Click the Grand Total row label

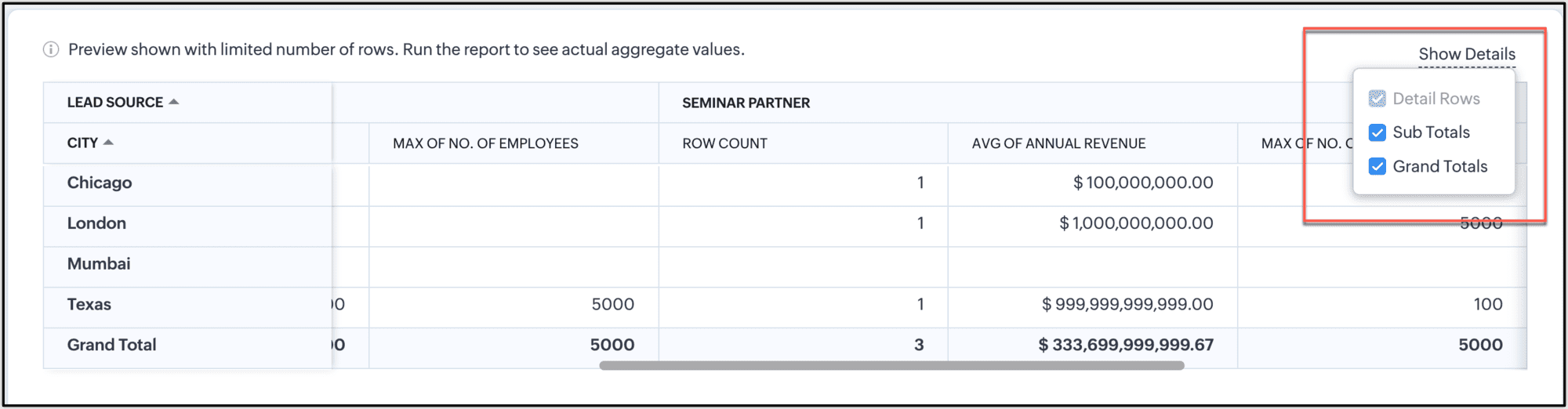click(x=111, y=345)
